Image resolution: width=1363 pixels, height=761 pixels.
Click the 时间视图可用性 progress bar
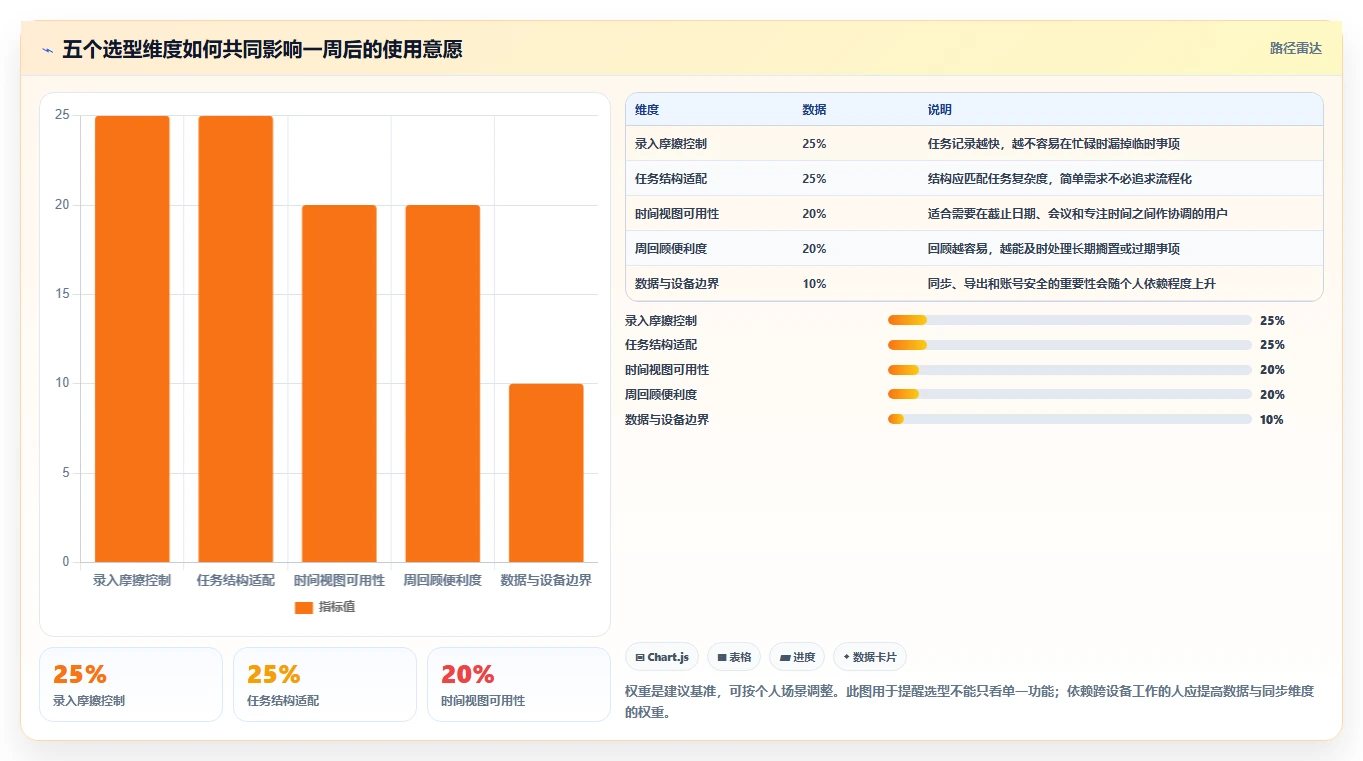click(1070, 370)
